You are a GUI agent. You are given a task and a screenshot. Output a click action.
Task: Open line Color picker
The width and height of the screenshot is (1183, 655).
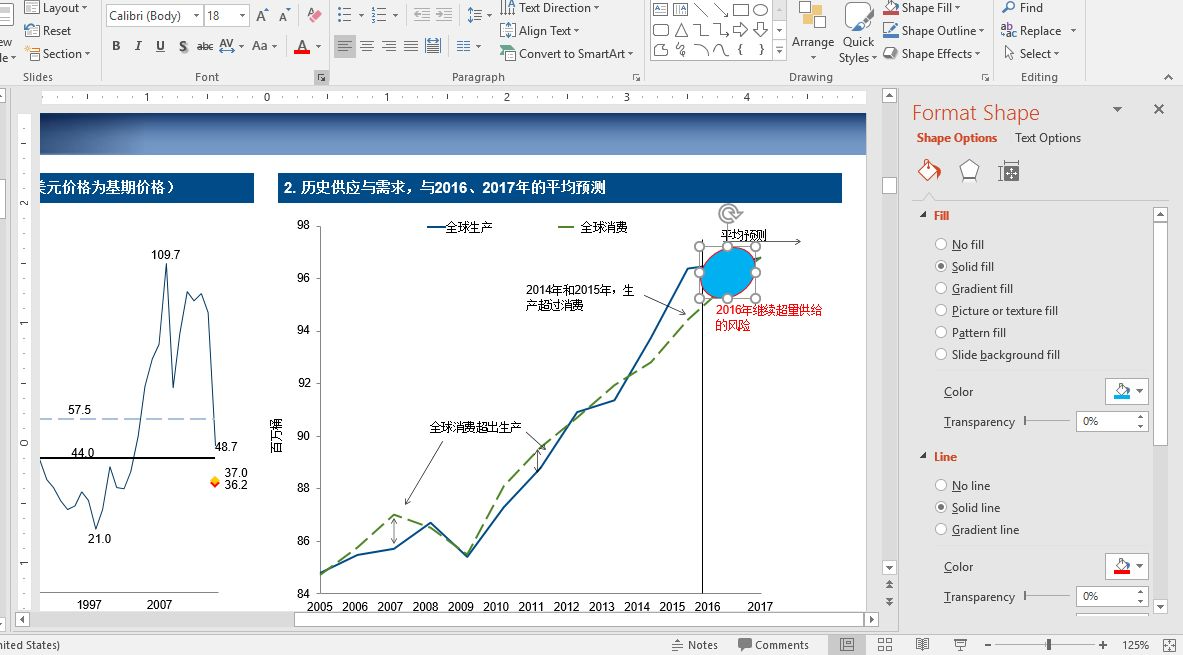1126,566
